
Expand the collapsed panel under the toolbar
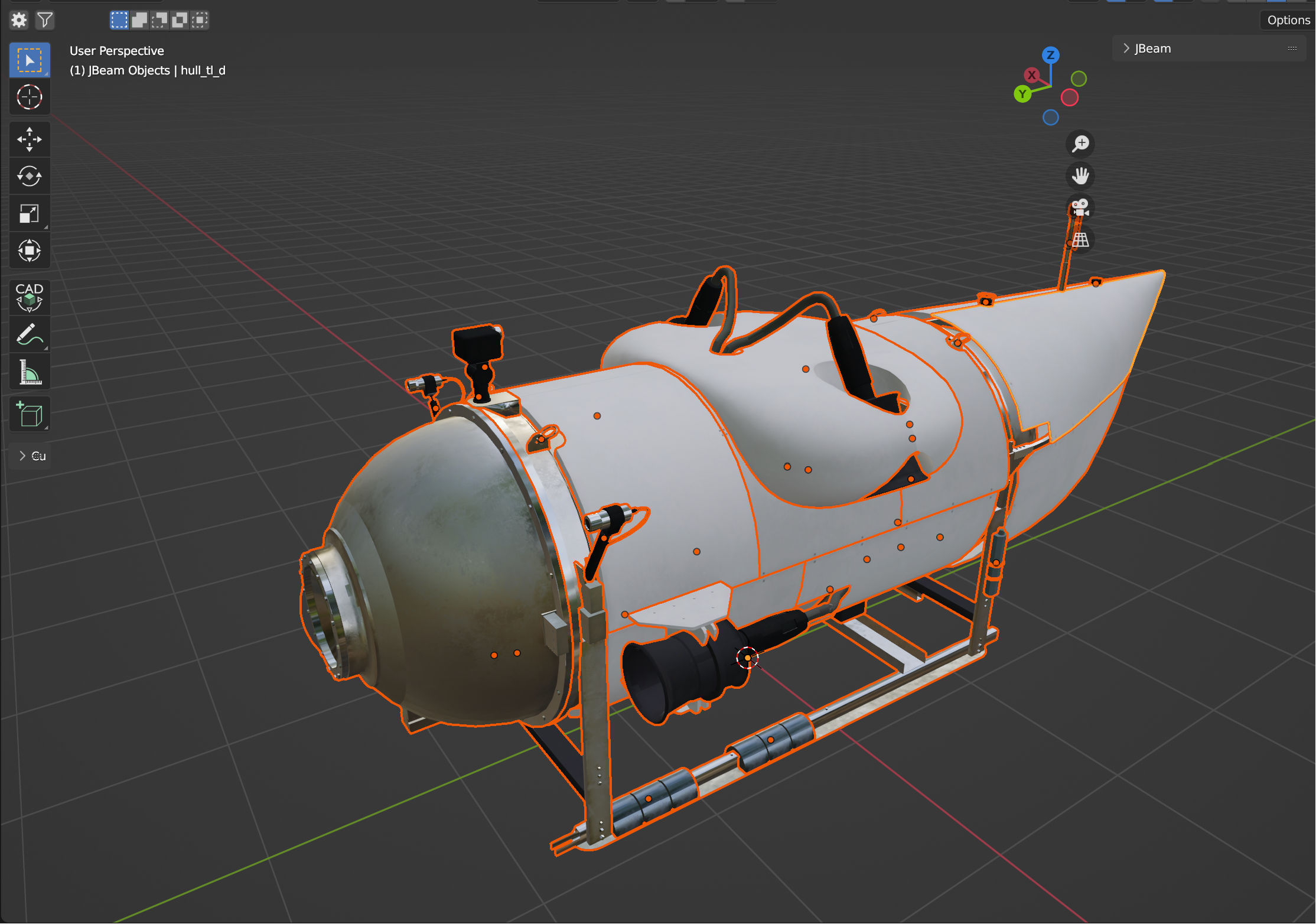[22, 456]
